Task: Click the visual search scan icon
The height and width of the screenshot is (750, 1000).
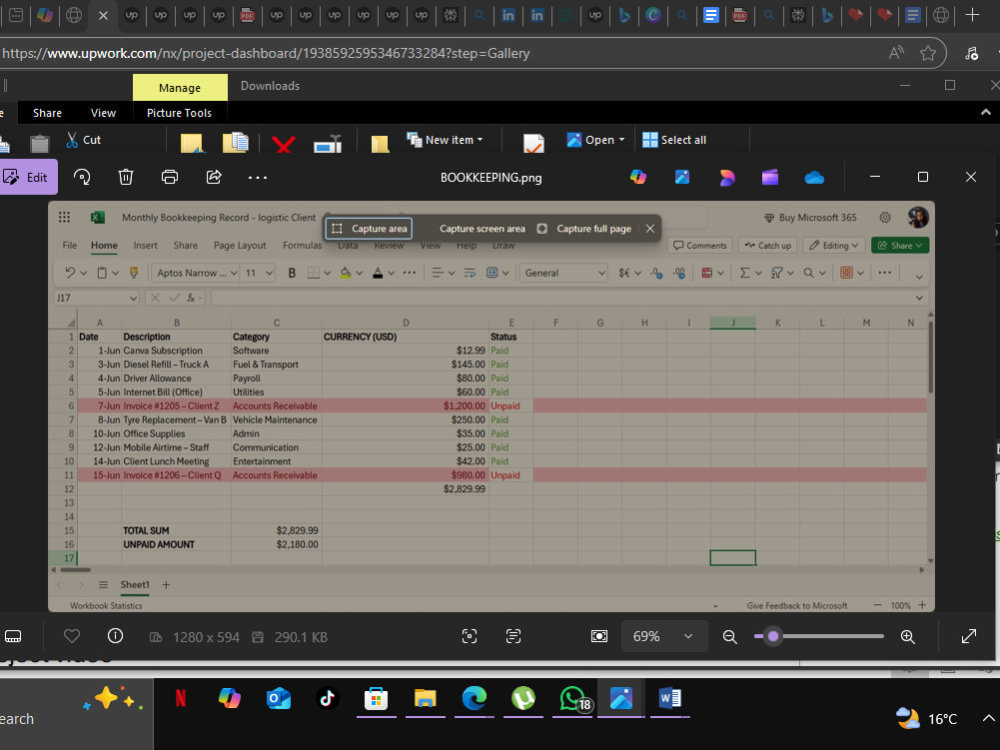Action: [469, 636]
